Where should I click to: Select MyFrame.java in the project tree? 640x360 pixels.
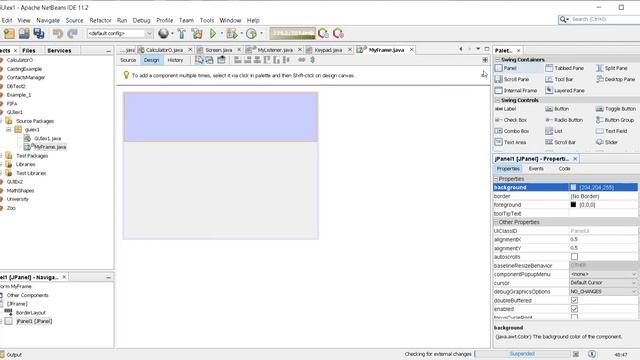50,147
